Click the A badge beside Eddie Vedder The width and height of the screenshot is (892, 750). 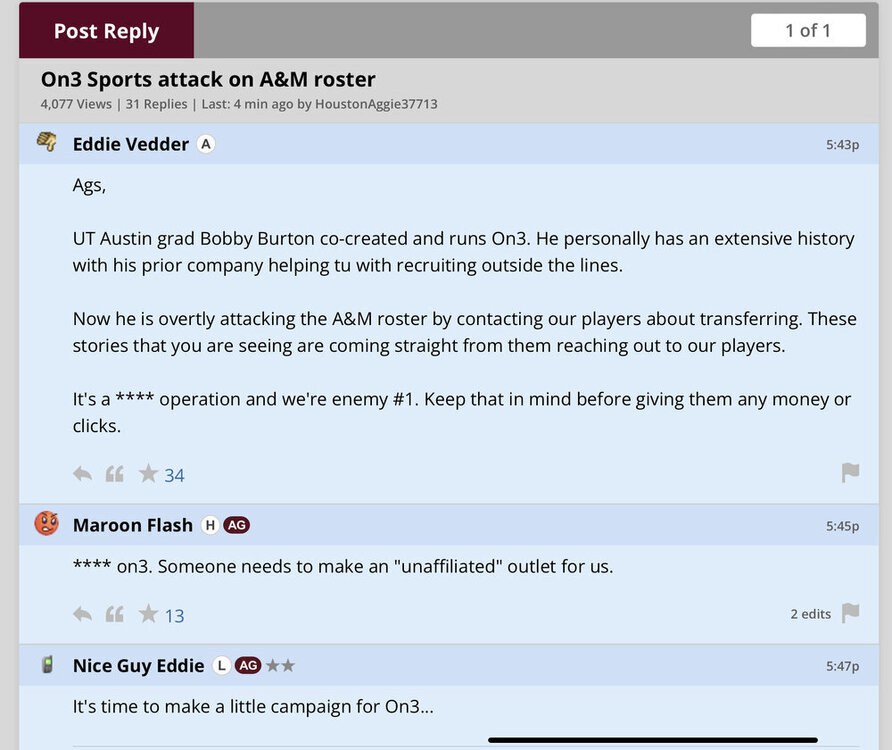click(205, 144)
